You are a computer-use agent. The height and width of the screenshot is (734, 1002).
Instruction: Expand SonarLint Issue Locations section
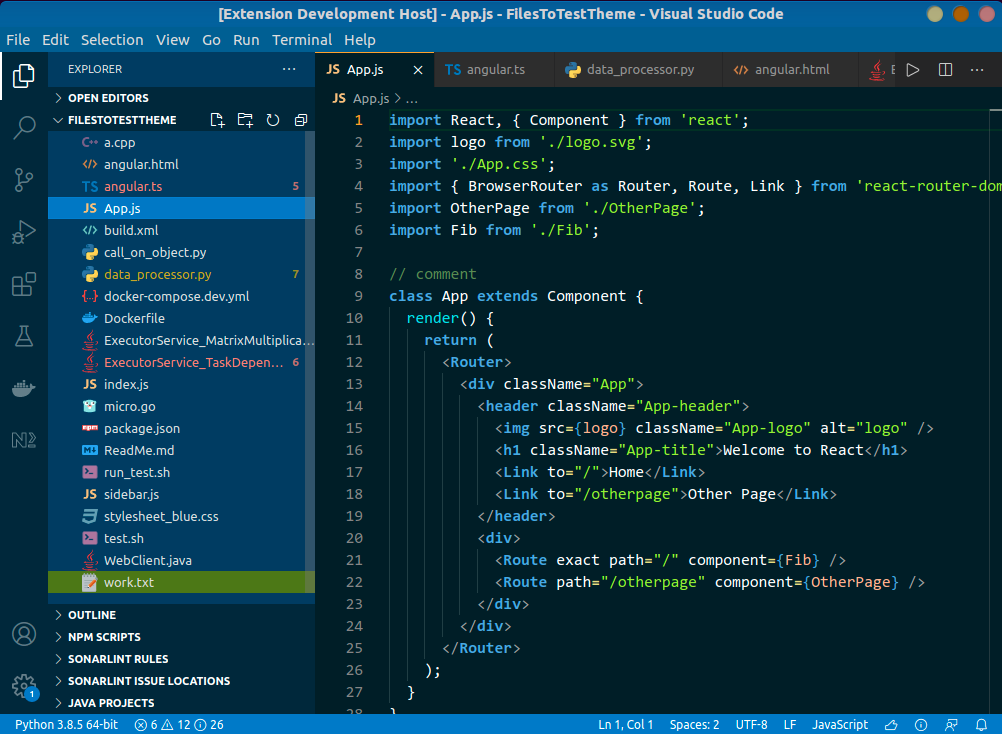tap(181, 681)
